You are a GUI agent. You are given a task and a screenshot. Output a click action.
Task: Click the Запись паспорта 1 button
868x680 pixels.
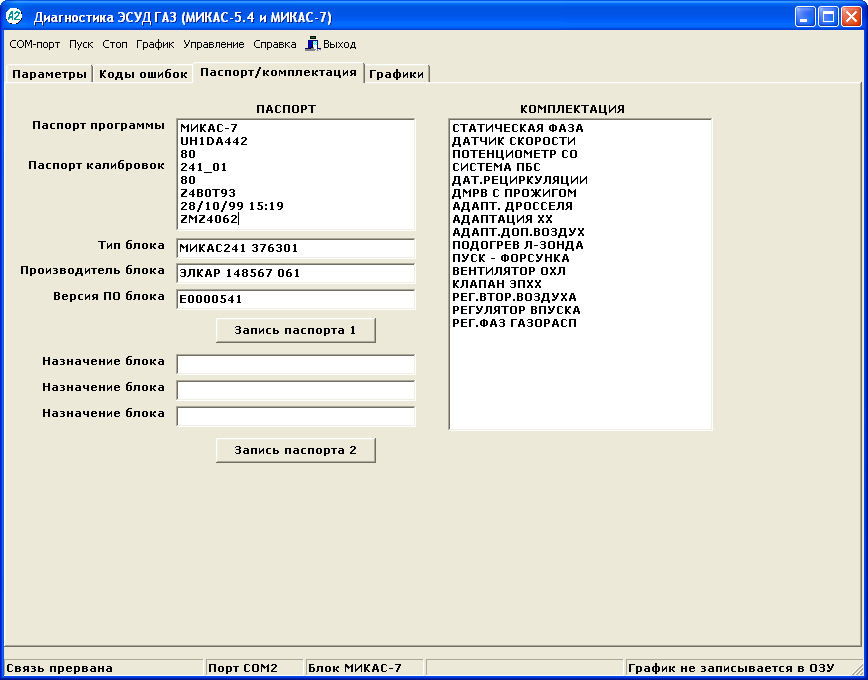point(296,331)
